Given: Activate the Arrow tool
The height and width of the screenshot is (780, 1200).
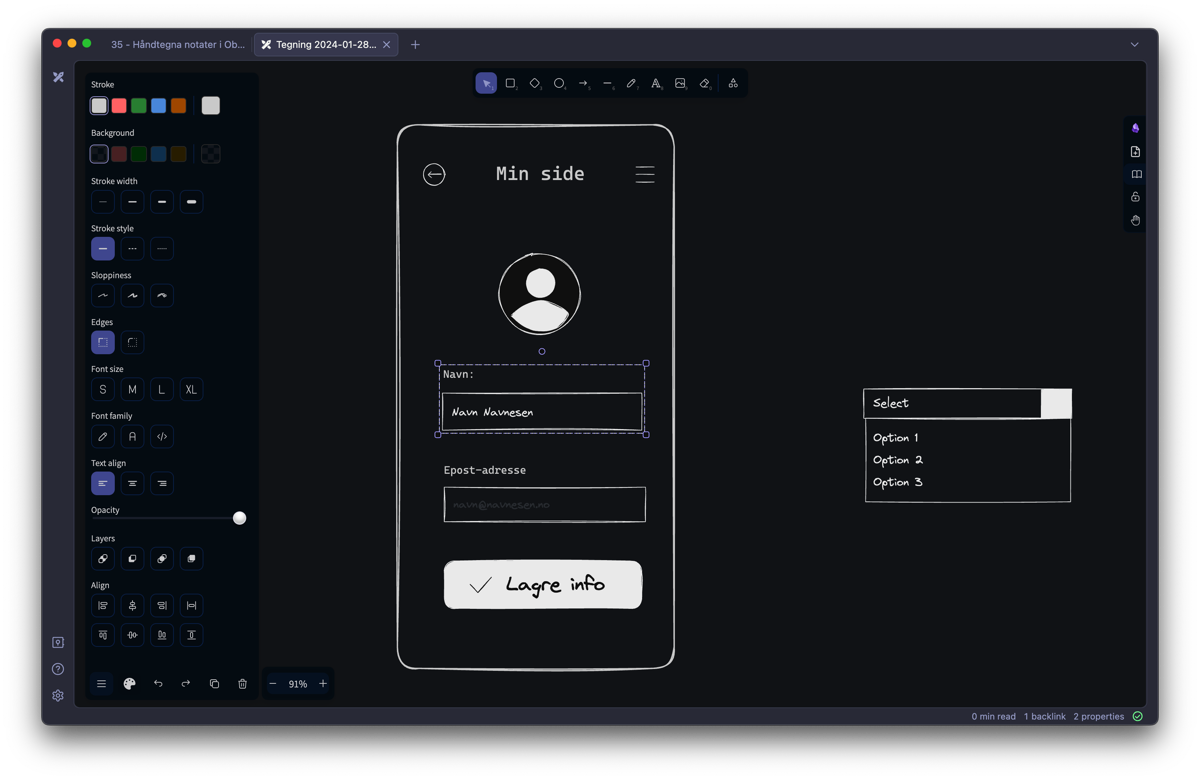Looking at the screenshot, I should click(583, 84).
